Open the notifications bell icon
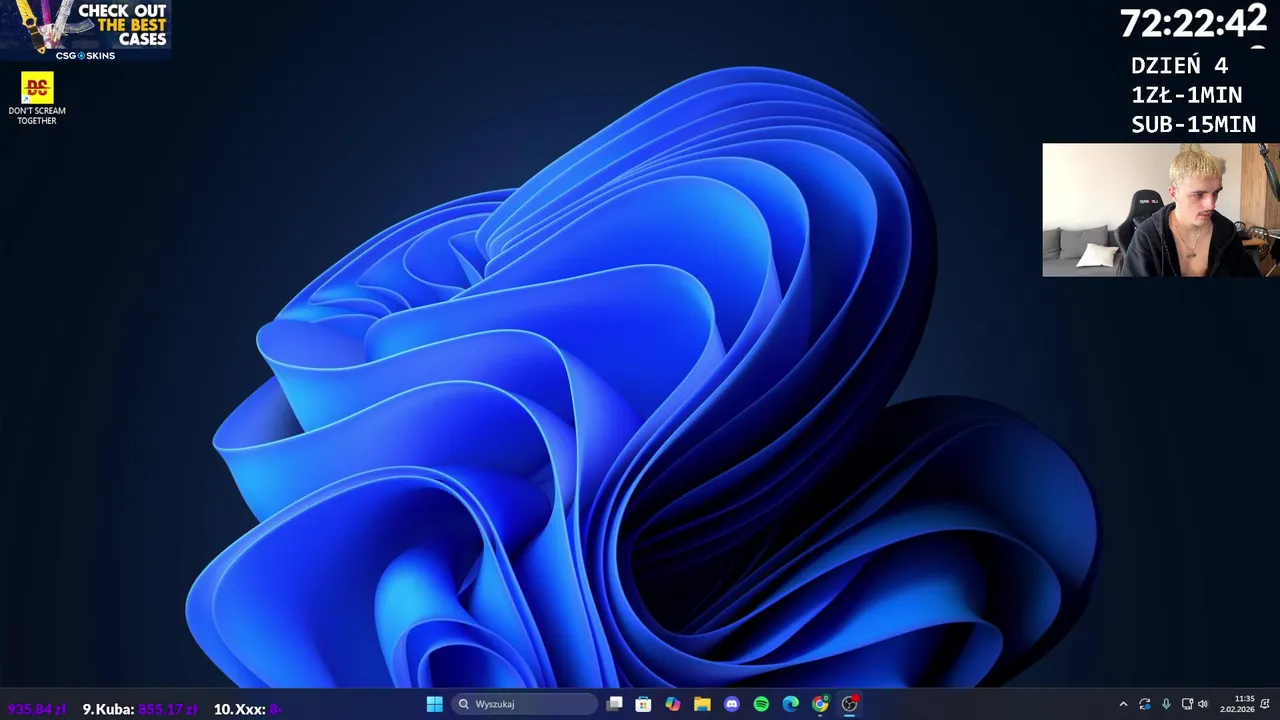 tap(1265, 704)
